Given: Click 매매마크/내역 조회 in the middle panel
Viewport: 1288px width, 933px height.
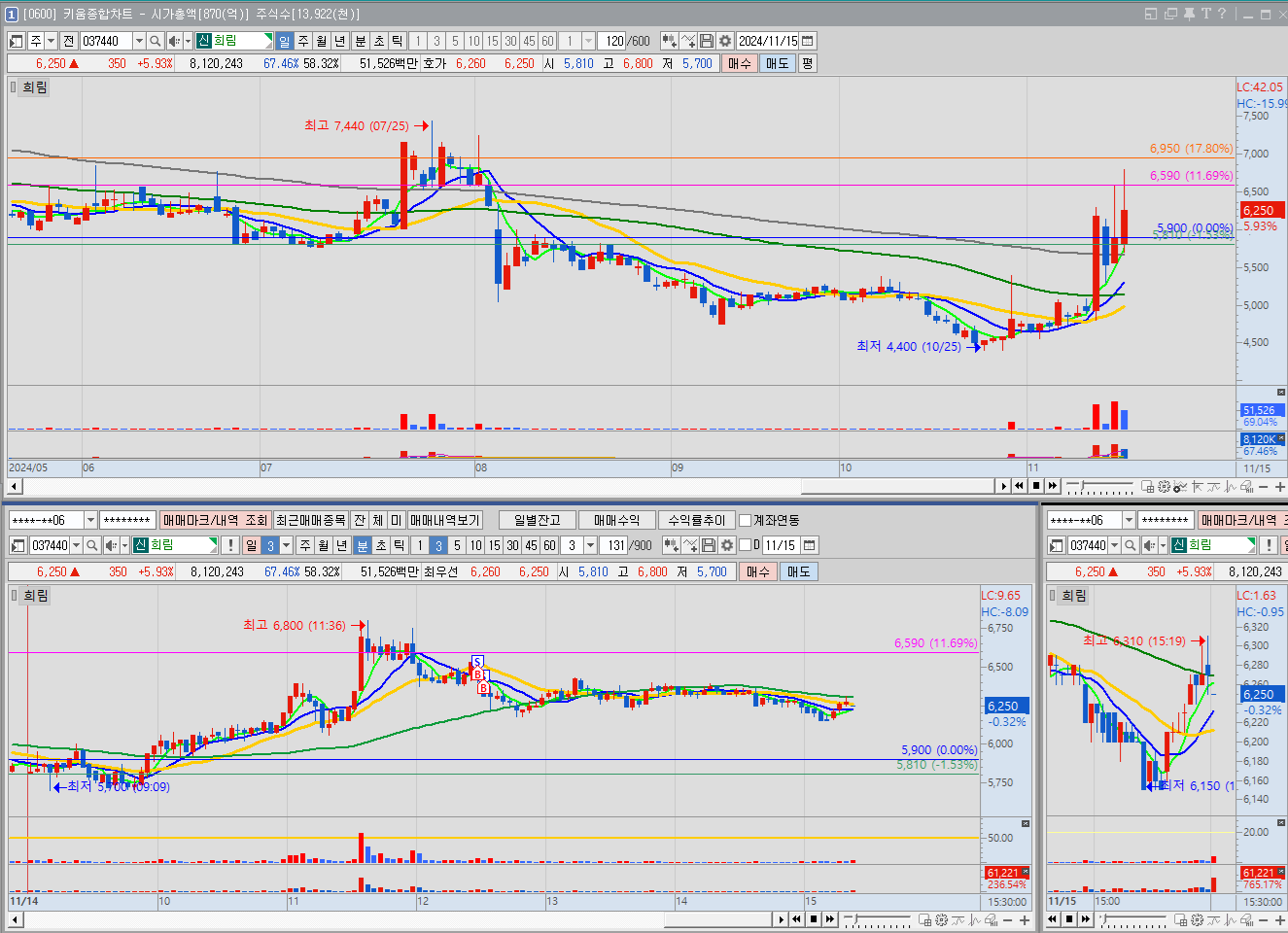Looking at the screenshot, I should click(x=216, y=520).
